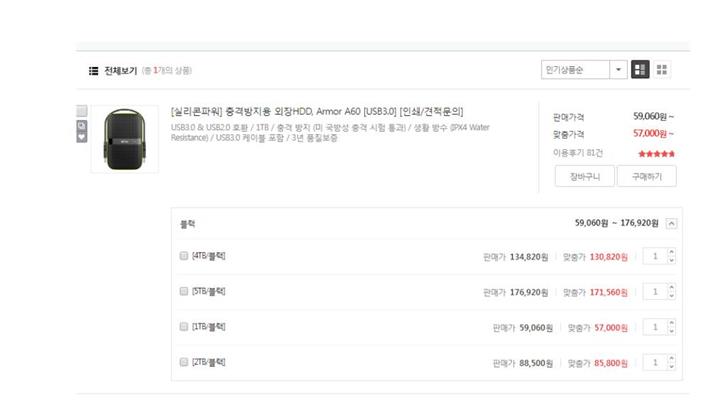Increase quantity for 1TB option
This screenshot has width=727, height=402.
[x=671, y=323]
